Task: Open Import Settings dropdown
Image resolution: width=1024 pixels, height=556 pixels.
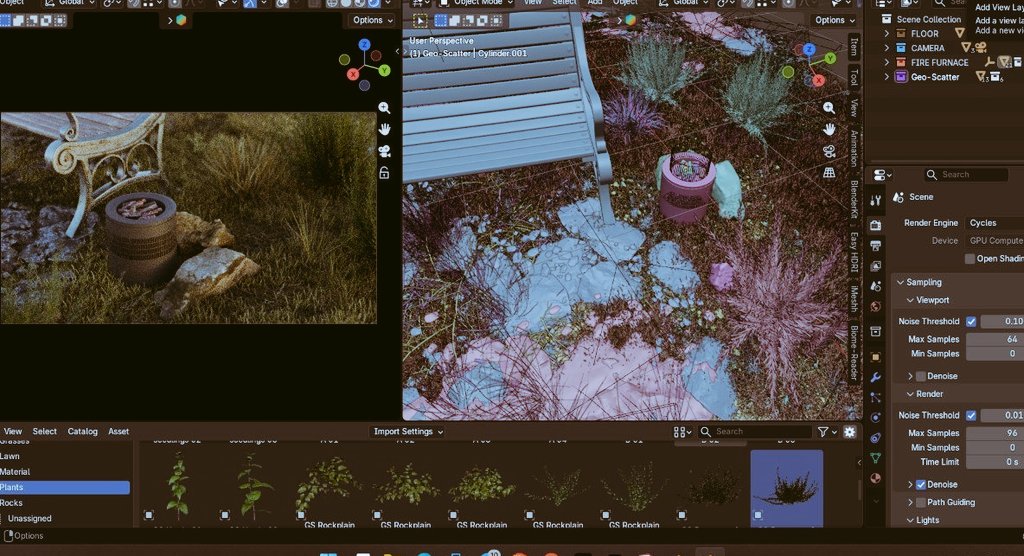Action: click(x=408, y=432)
